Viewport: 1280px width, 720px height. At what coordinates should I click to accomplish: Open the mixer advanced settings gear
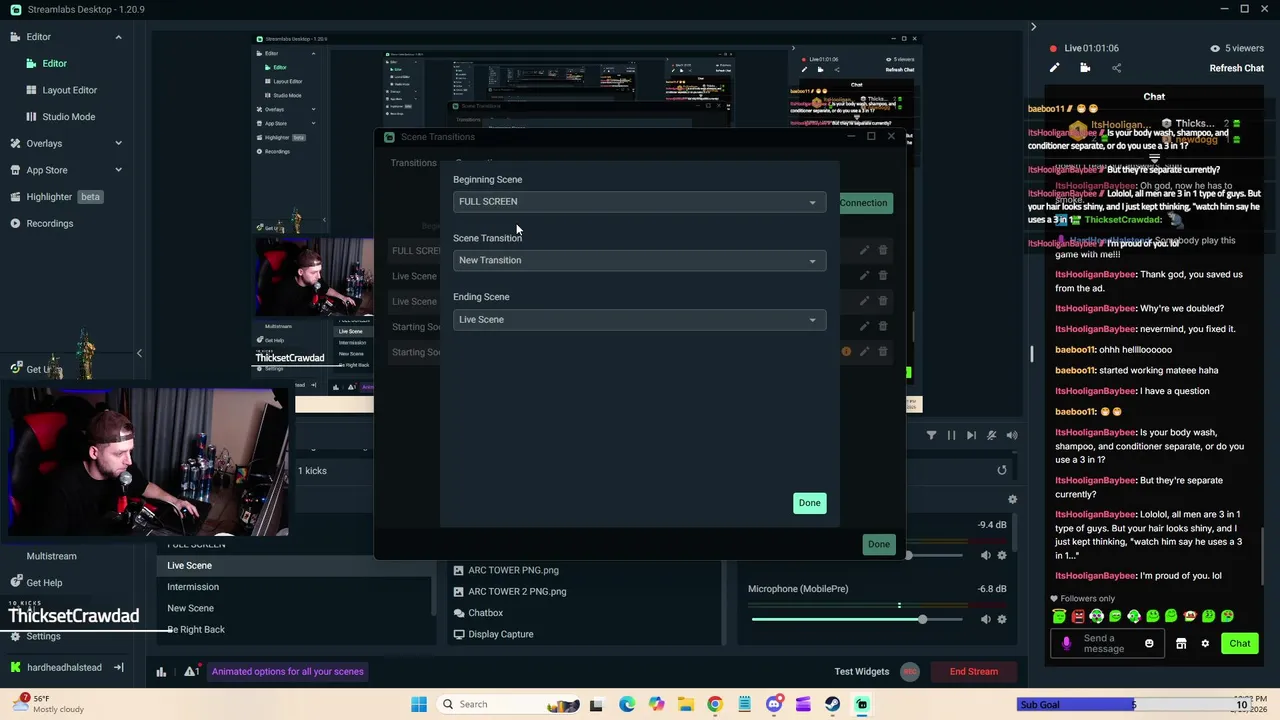point(1012,499)
